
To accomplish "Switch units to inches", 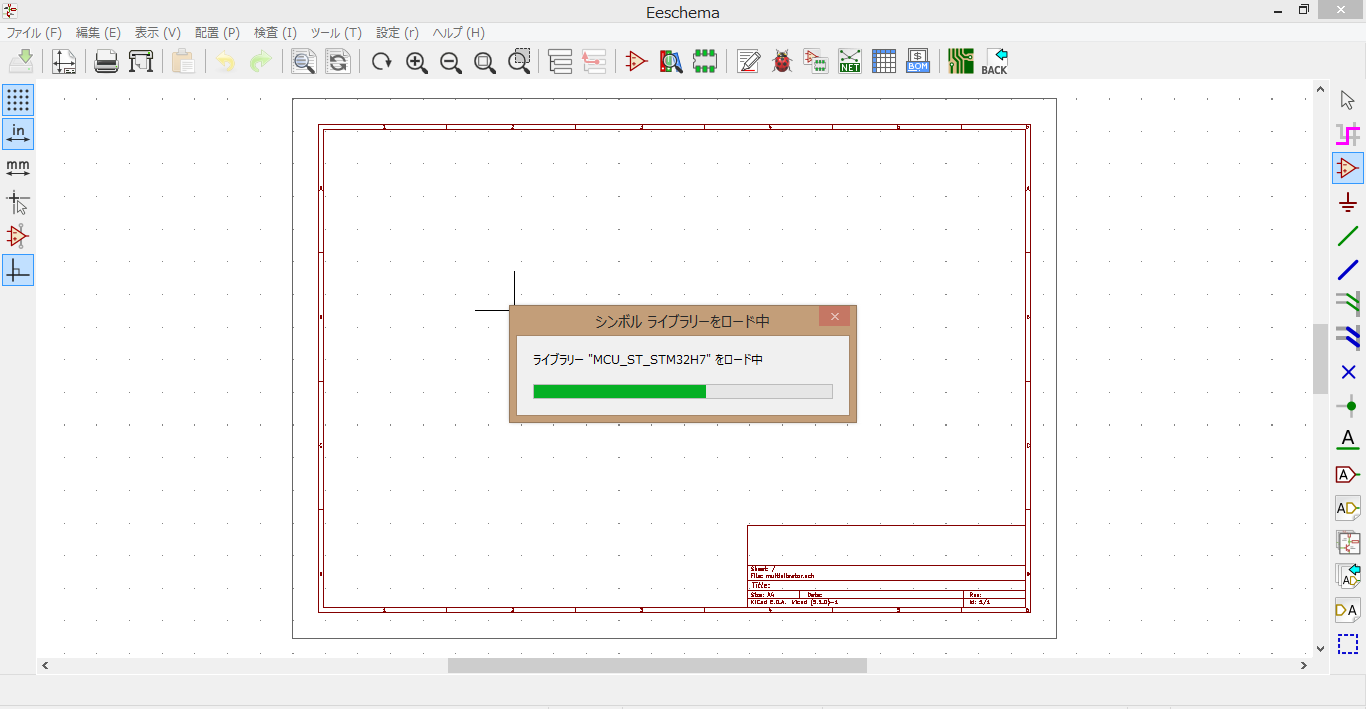I will pos(18,134).
